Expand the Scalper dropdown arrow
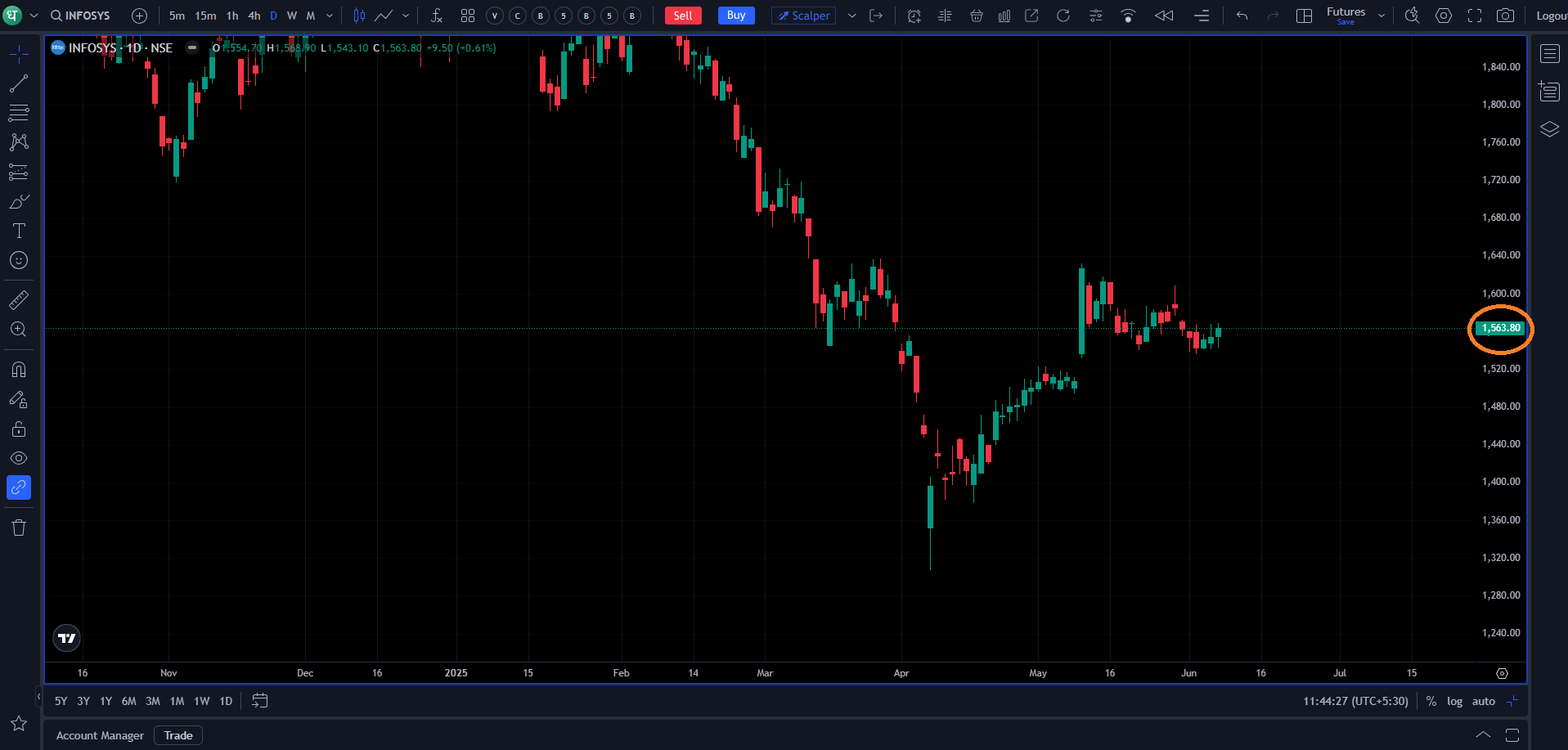1568x750 pixels. coord(851,16)
